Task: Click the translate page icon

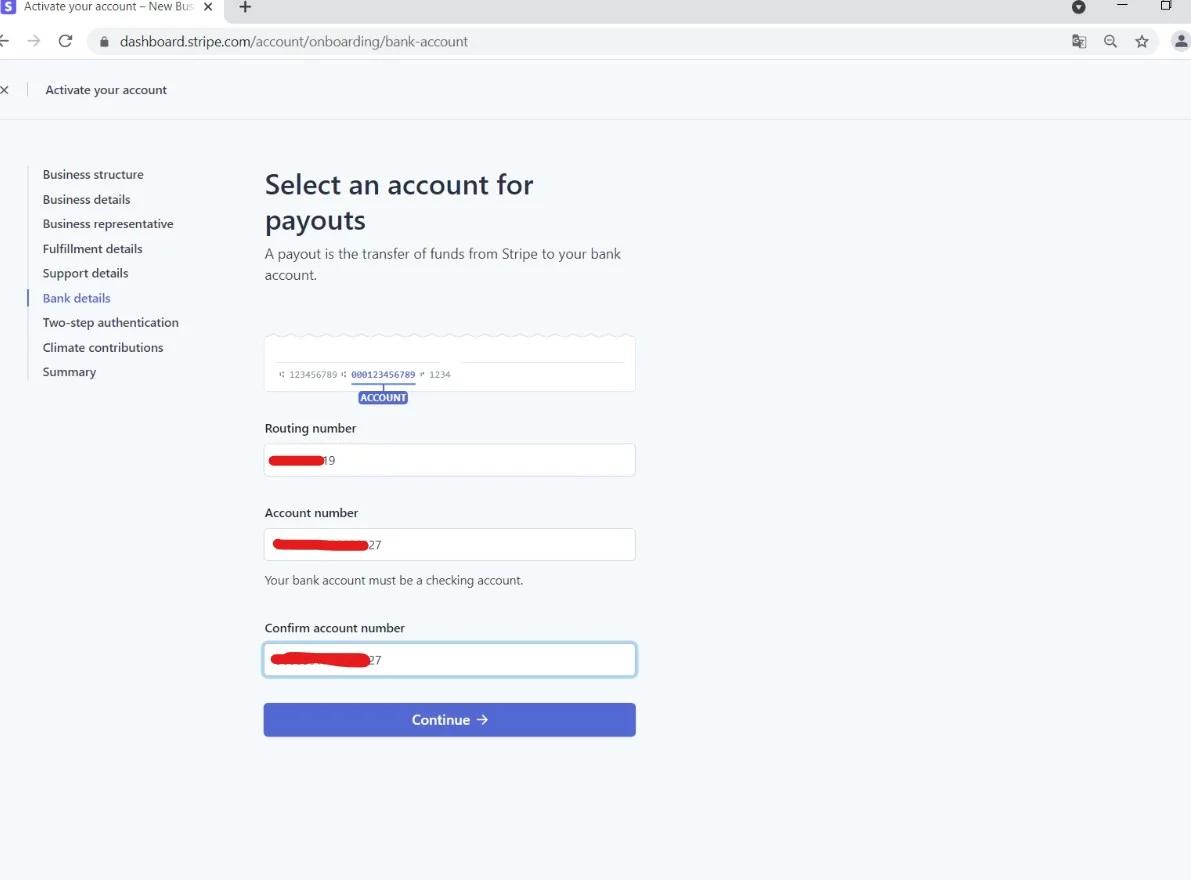Action: (1079, 42)
